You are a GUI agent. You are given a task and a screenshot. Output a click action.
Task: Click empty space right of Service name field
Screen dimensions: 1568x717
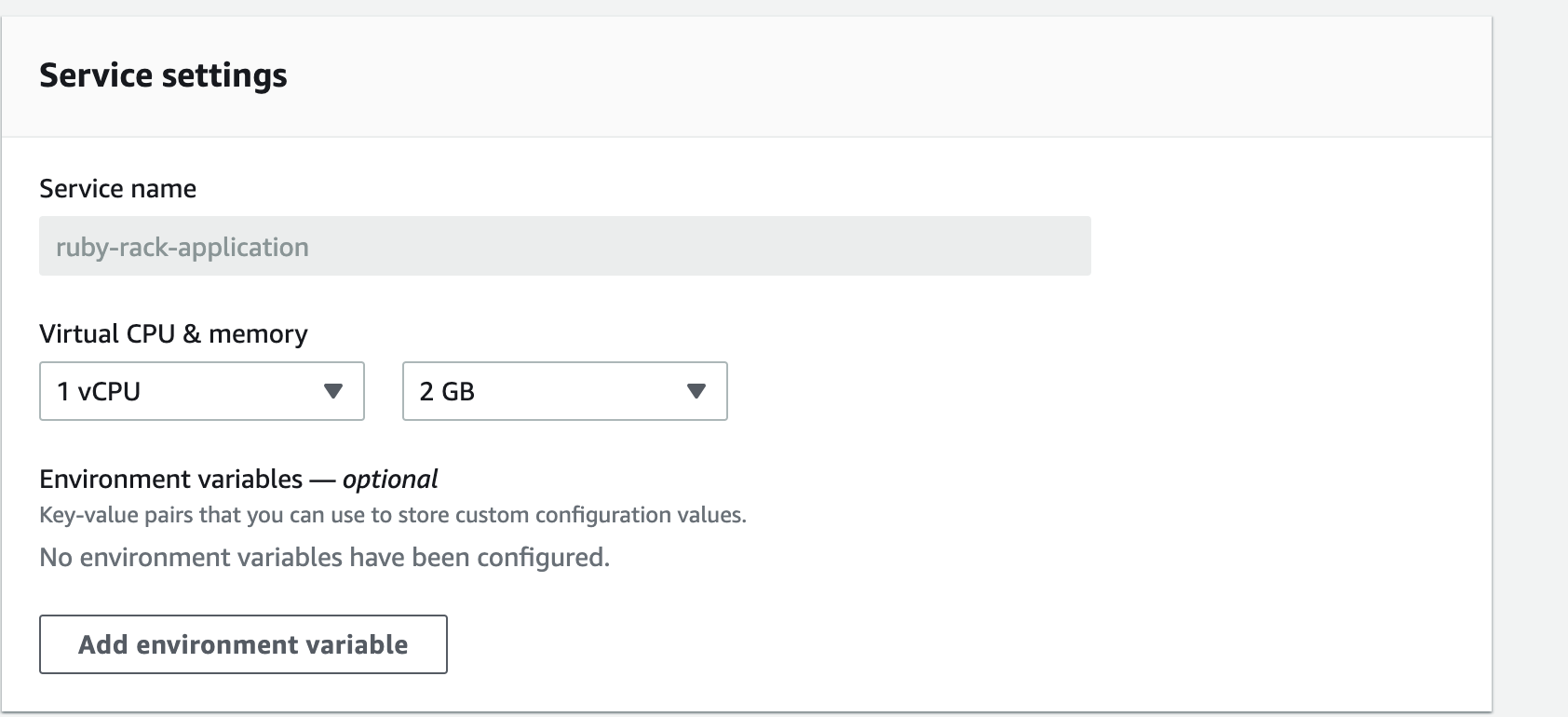(1285, 246)
